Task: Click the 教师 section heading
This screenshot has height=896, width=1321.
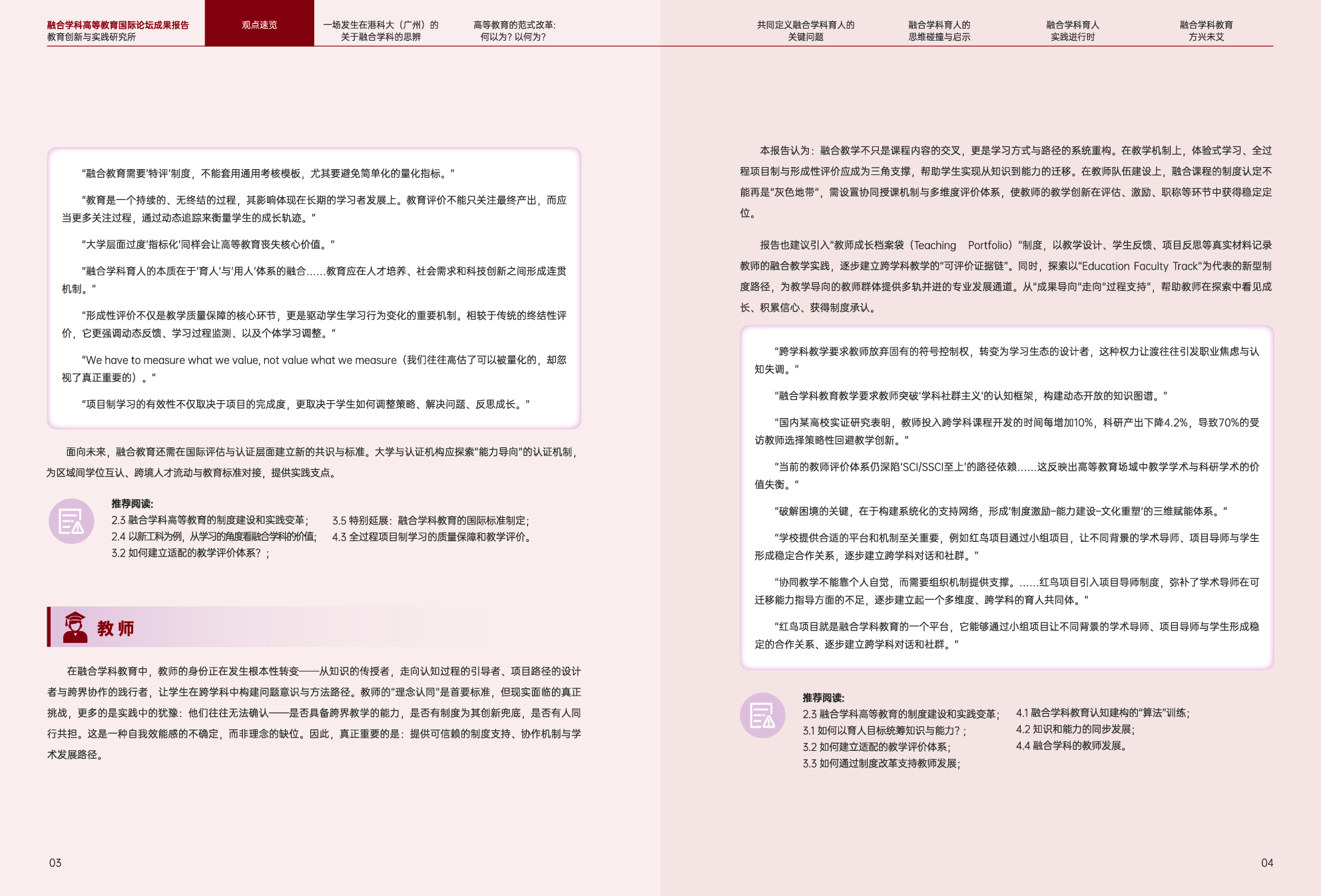Action: tap(116, 628)
